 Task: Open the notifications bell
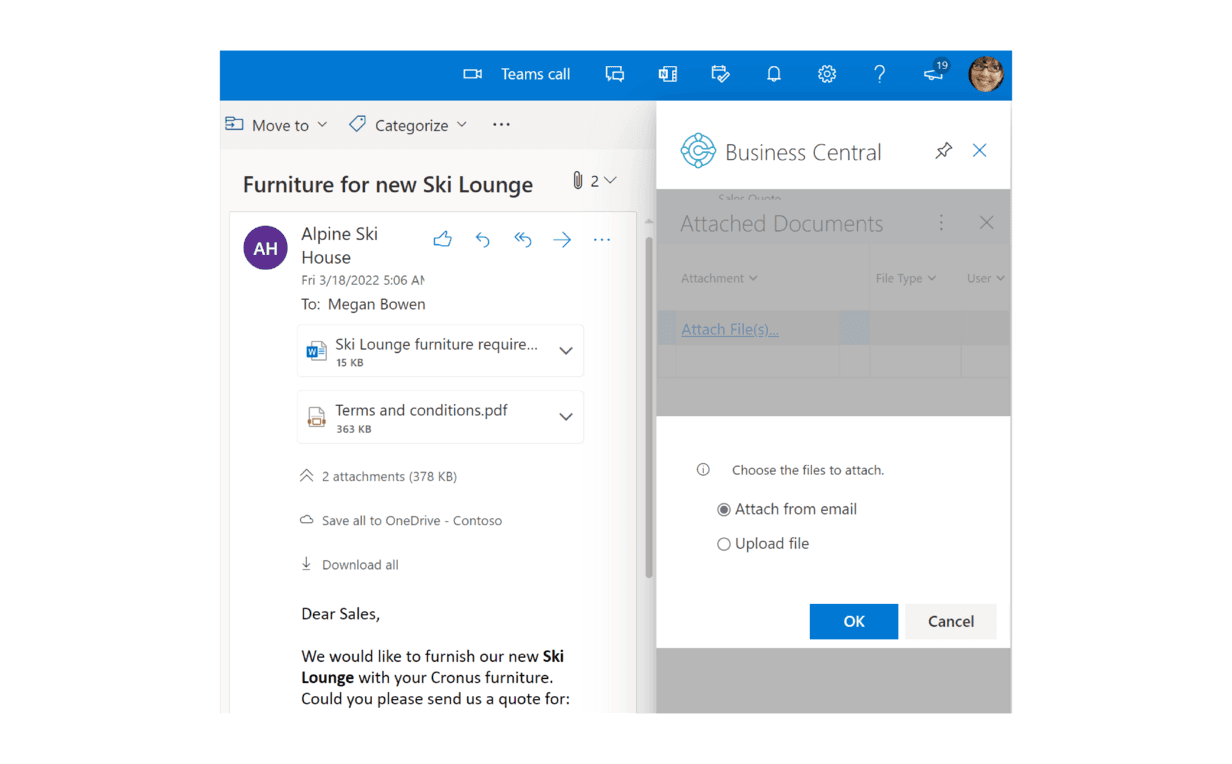tap(773, 74)
